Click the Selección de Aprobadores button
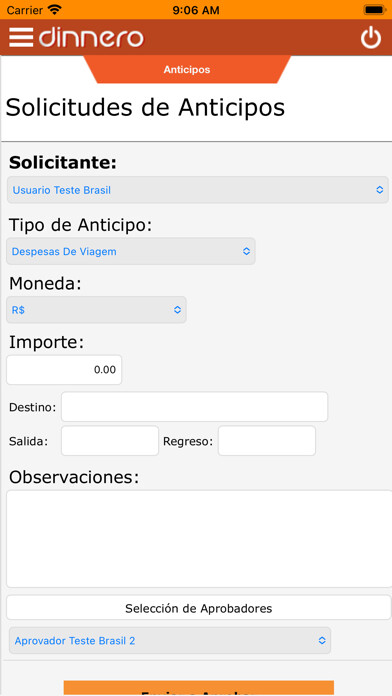392x696 pixels. 198,608
